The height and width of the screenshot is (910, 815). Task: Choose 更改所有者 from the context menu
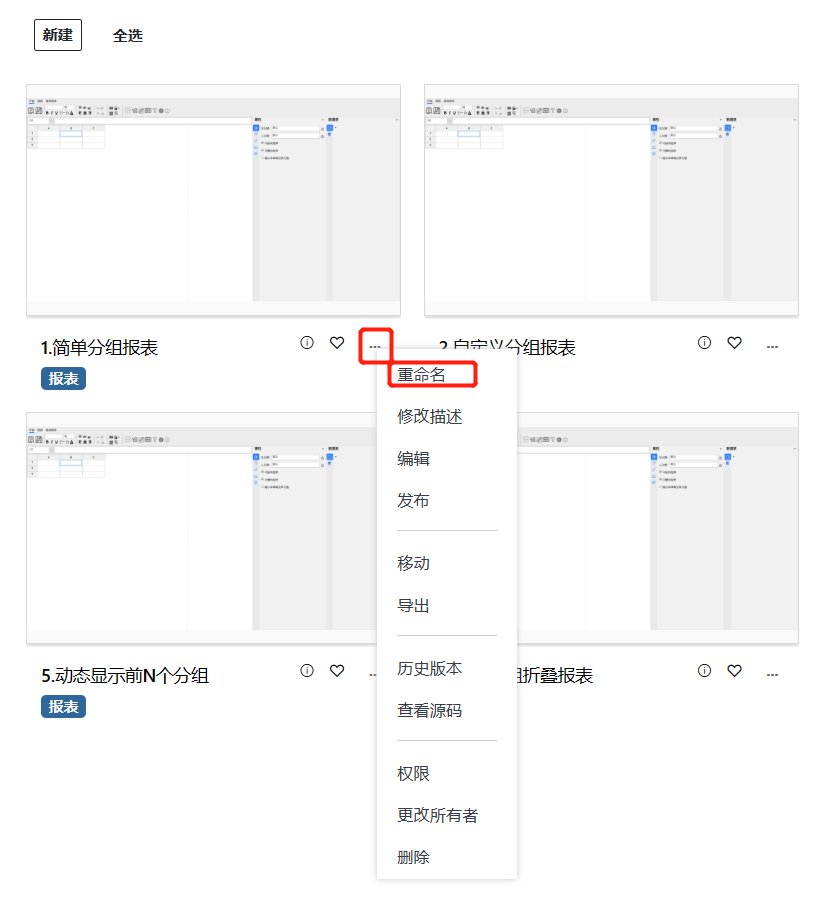point(438,815)
